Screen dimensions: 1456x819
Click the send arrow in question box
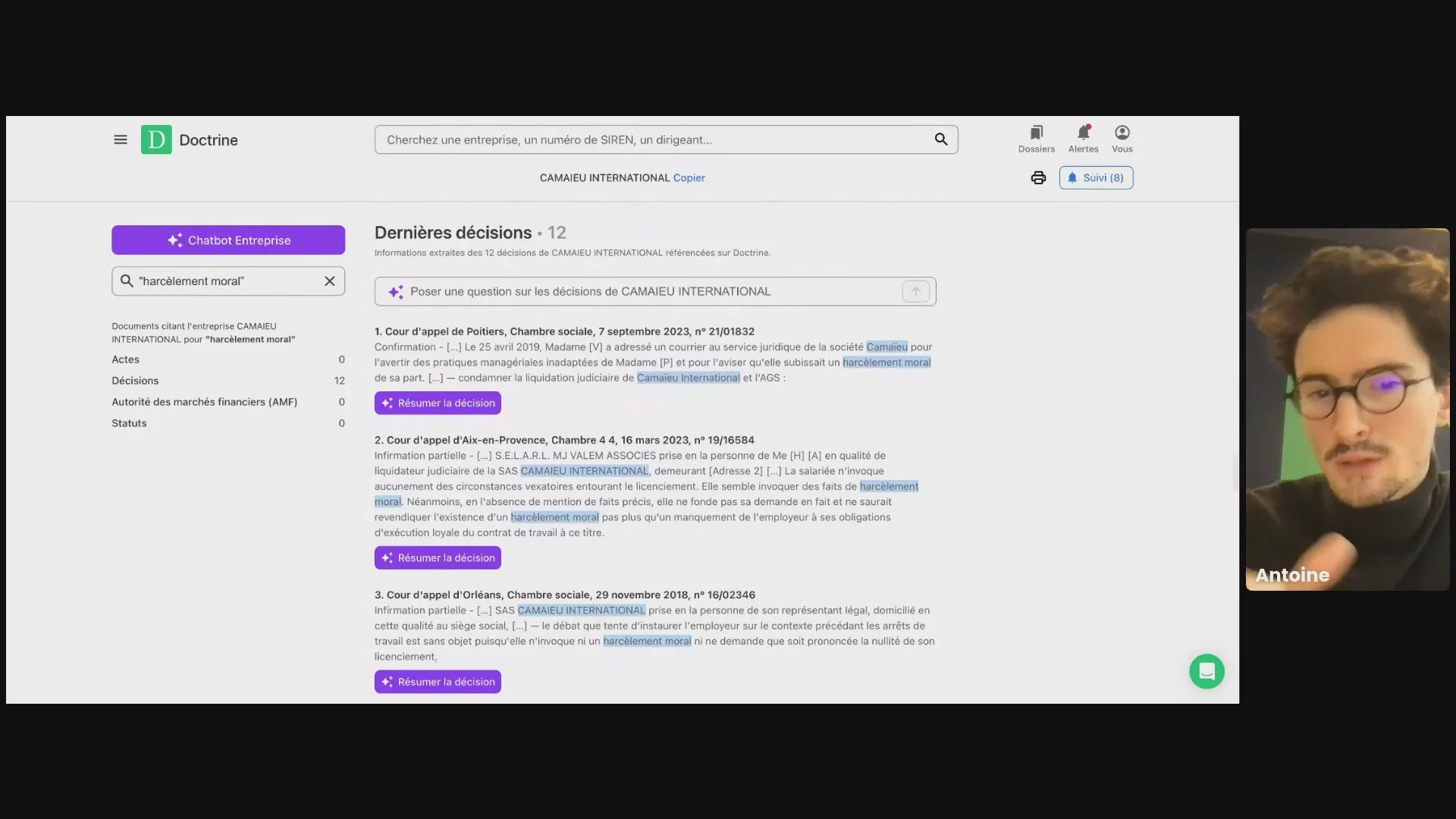[x=915, y=291]
